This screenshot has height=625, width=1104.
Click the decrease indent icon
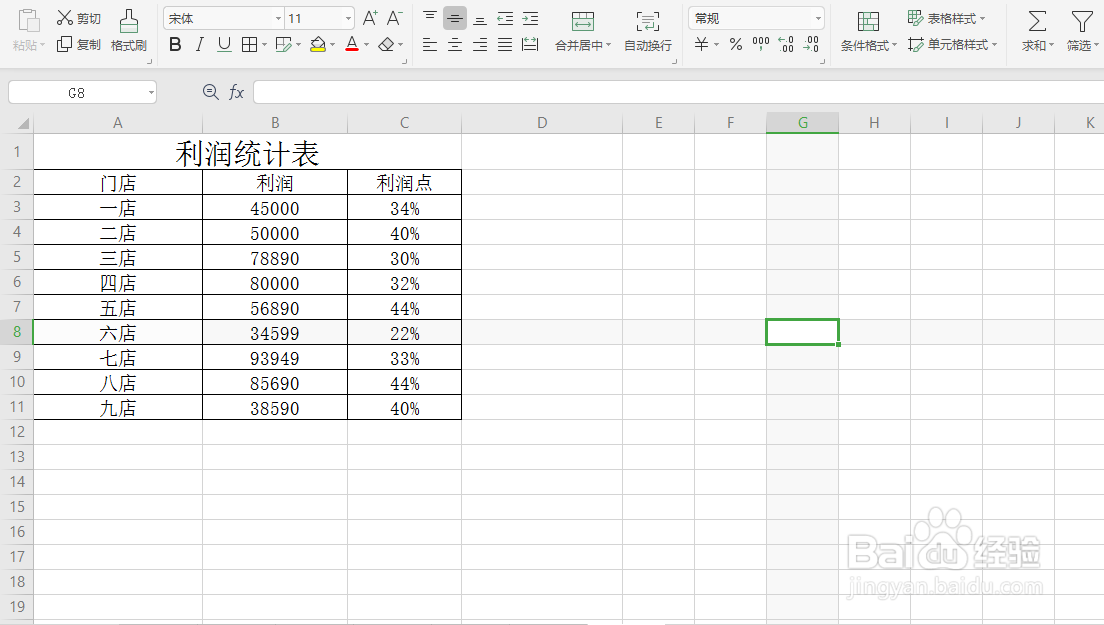[x=506, y=18]
